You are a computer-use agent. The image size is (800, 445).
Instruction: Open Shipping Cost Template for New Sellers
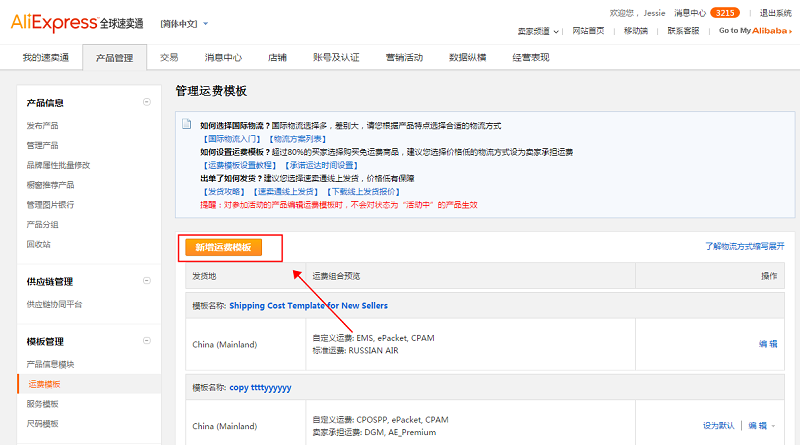[x=308, y=306]
